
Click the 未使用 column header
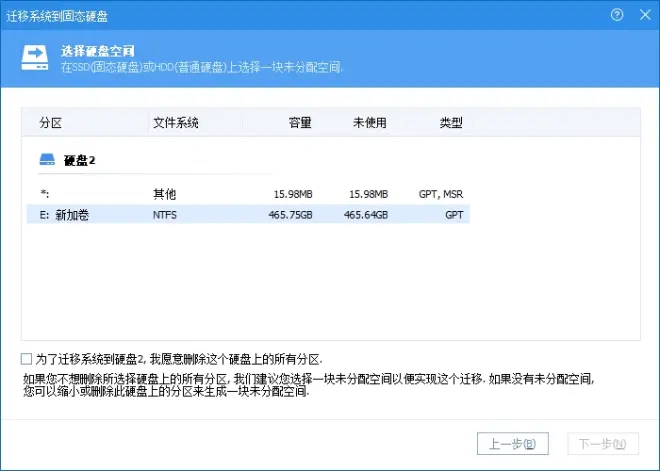coord(370,123)
